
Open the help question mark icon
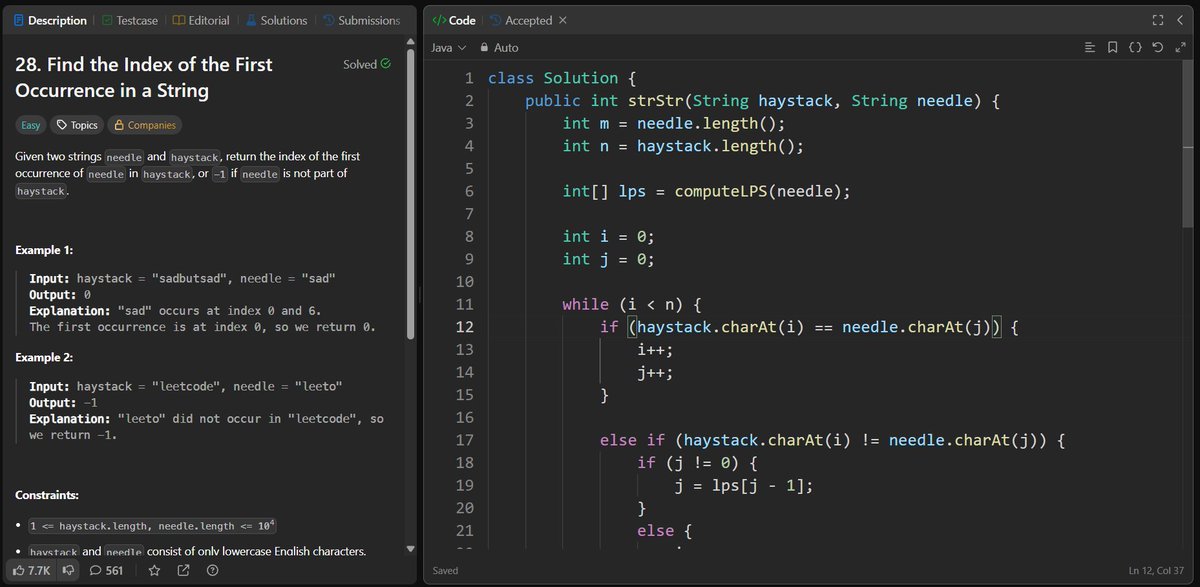tap(212, 570)
